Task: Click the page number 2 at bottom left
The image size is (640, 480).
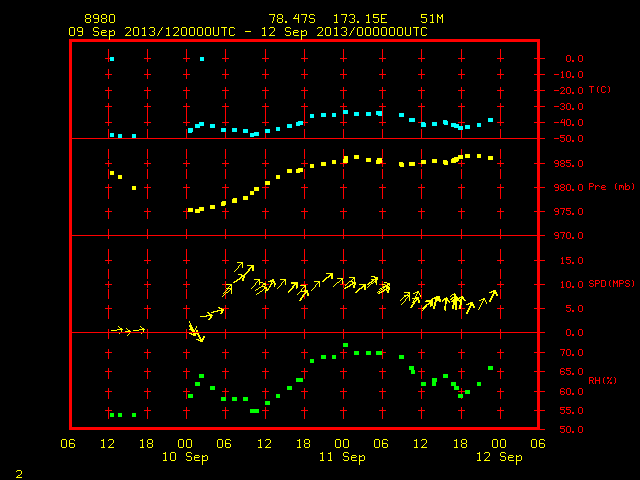Action: tap(19, 474)
